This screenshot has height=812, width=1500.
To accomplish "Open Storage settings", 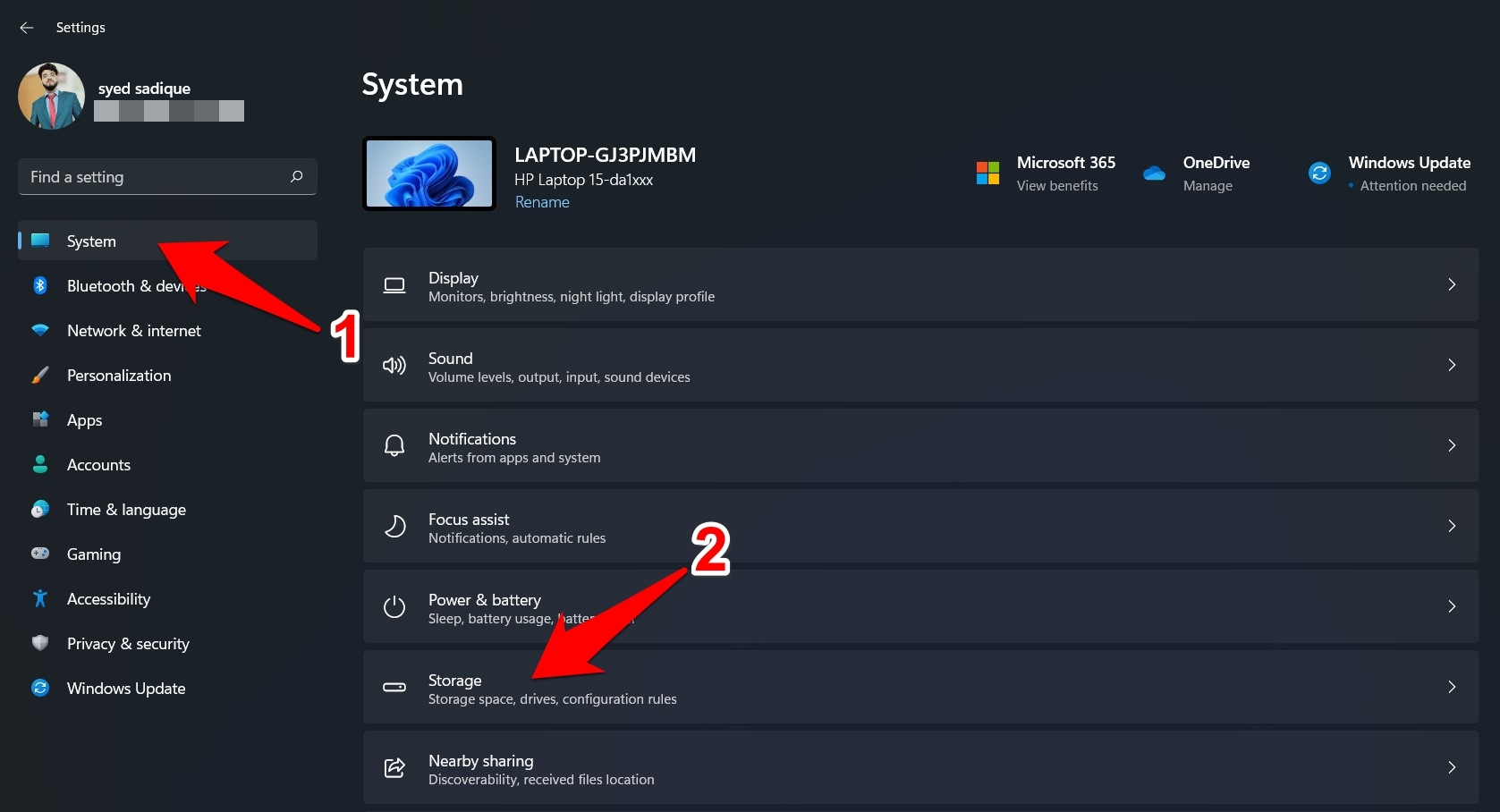I will point(921,687).
